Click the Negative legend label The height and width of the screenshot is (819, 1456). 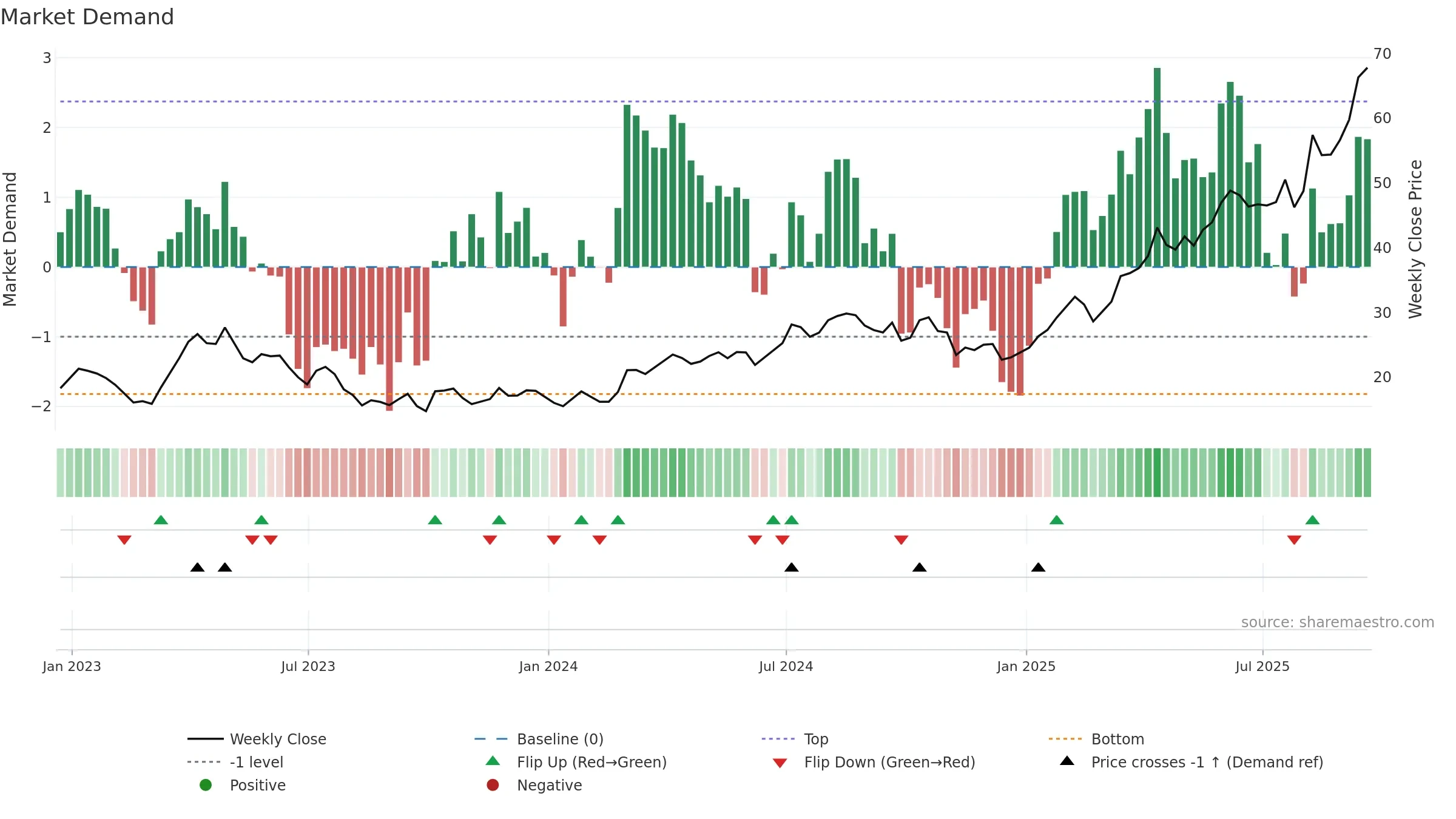pyautogui.click(x=549, y=785)
